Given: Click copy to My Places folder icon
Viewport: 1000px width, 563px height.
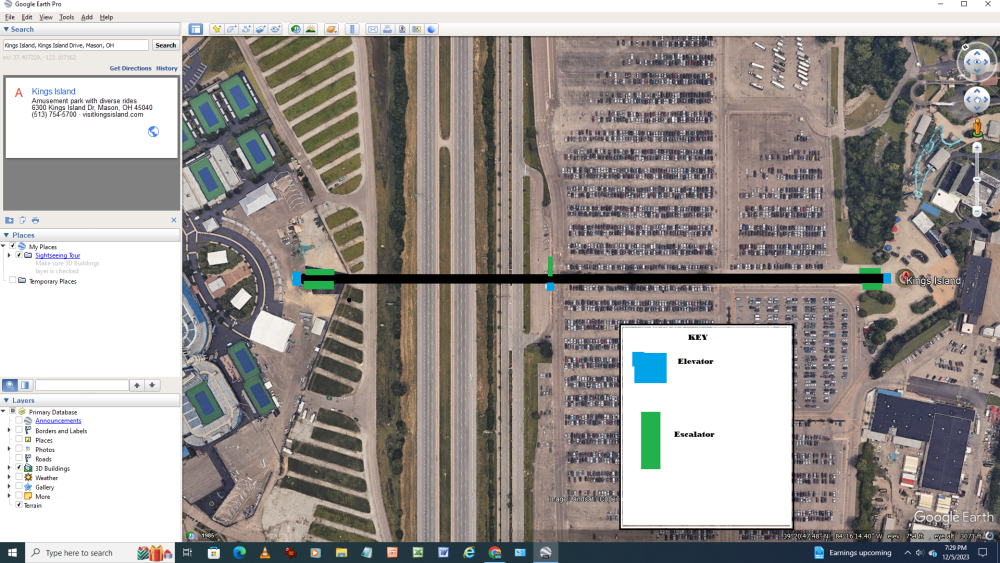Looking at the screenshot, I should pyautogui.click(x=10, y=220).
